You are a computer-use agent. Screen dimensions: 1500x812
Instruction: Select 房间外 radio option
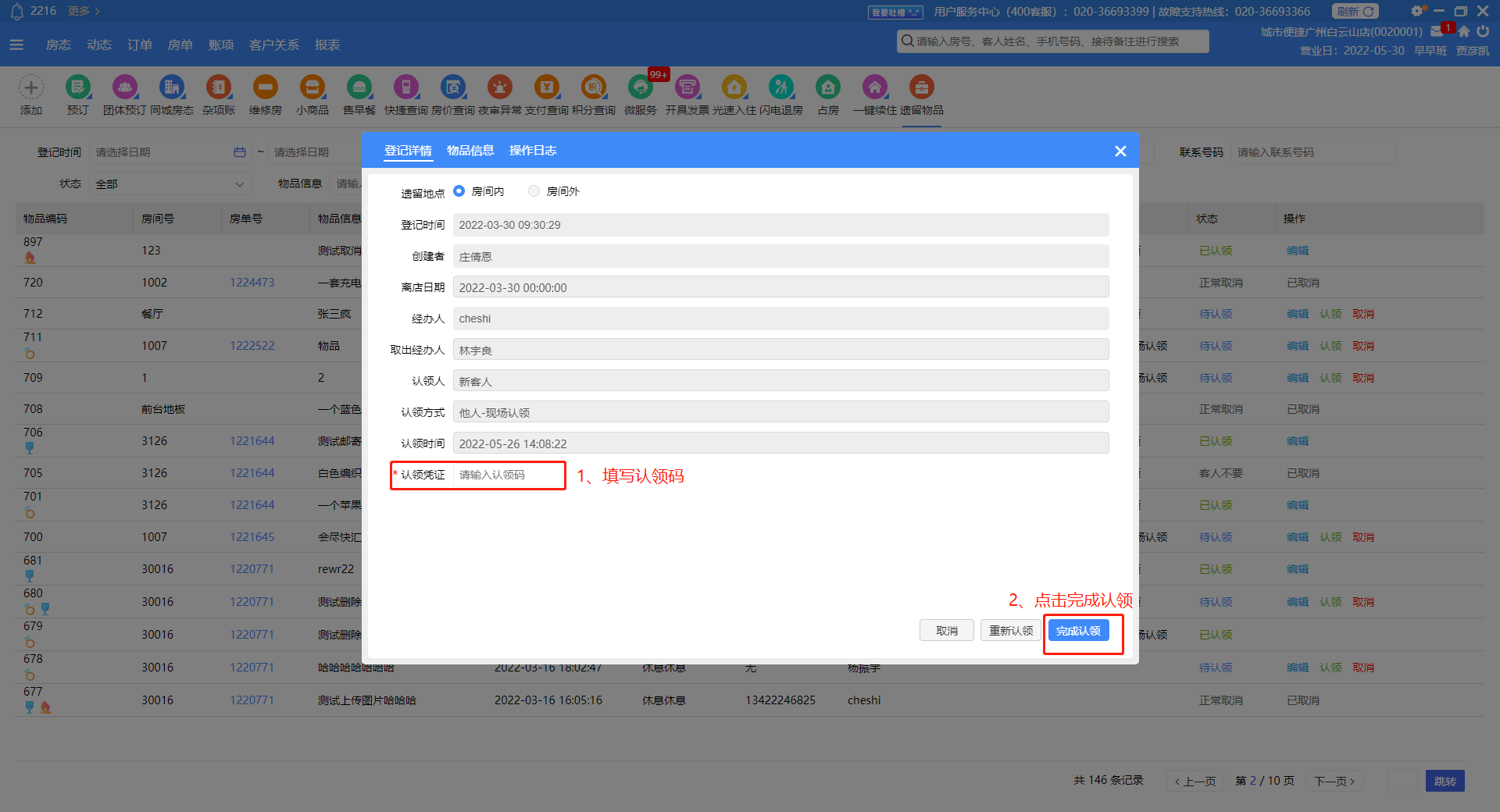tap(534, 191)
